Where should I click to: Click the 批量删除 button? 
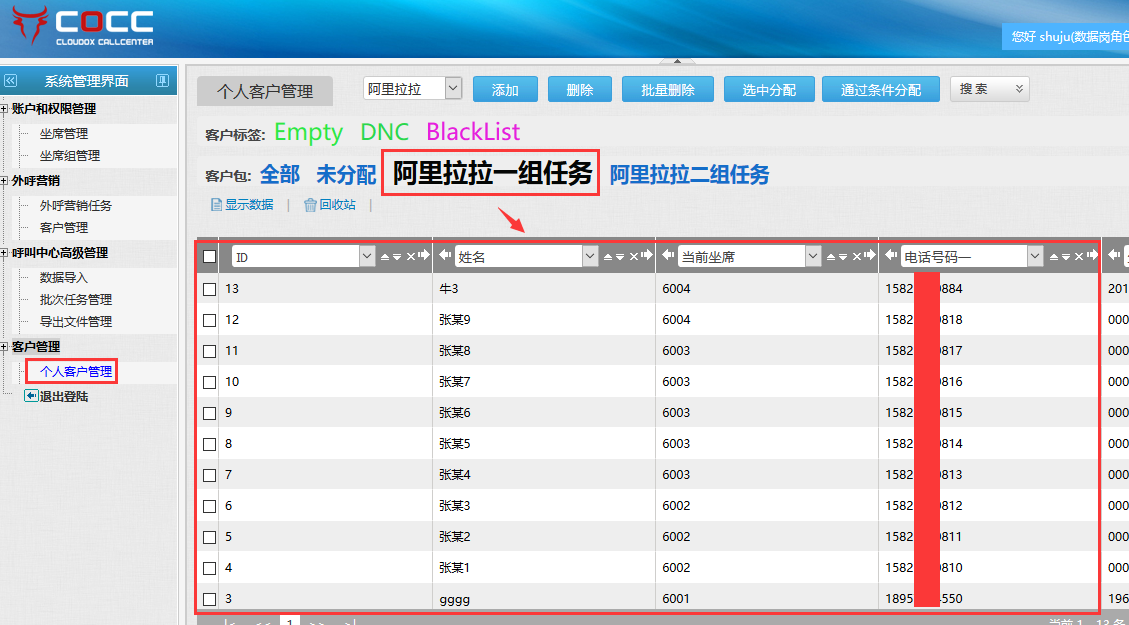(x=667, y=90)
